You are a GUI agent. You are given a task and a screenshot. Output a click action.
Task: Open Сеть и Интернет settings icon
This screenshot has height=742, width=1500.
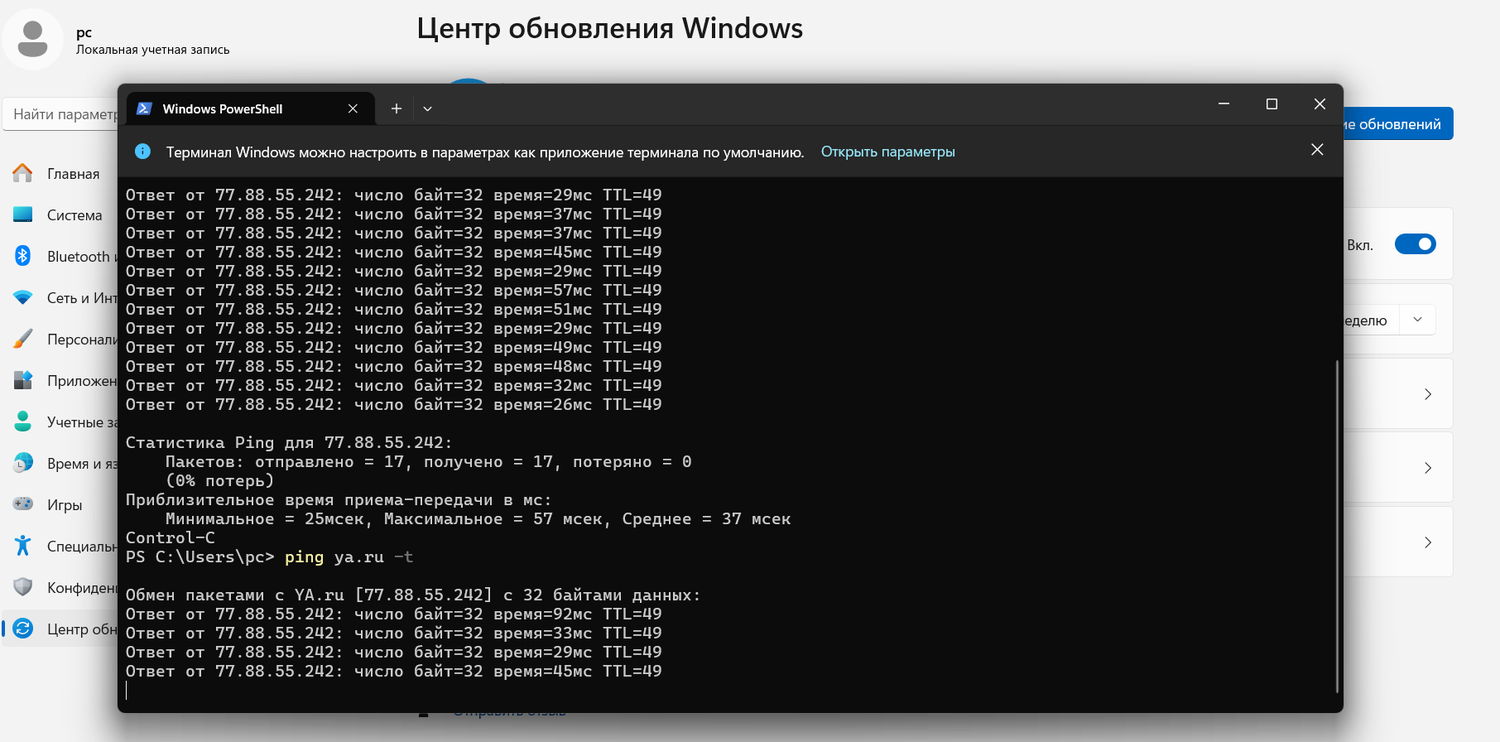(23, 297)
